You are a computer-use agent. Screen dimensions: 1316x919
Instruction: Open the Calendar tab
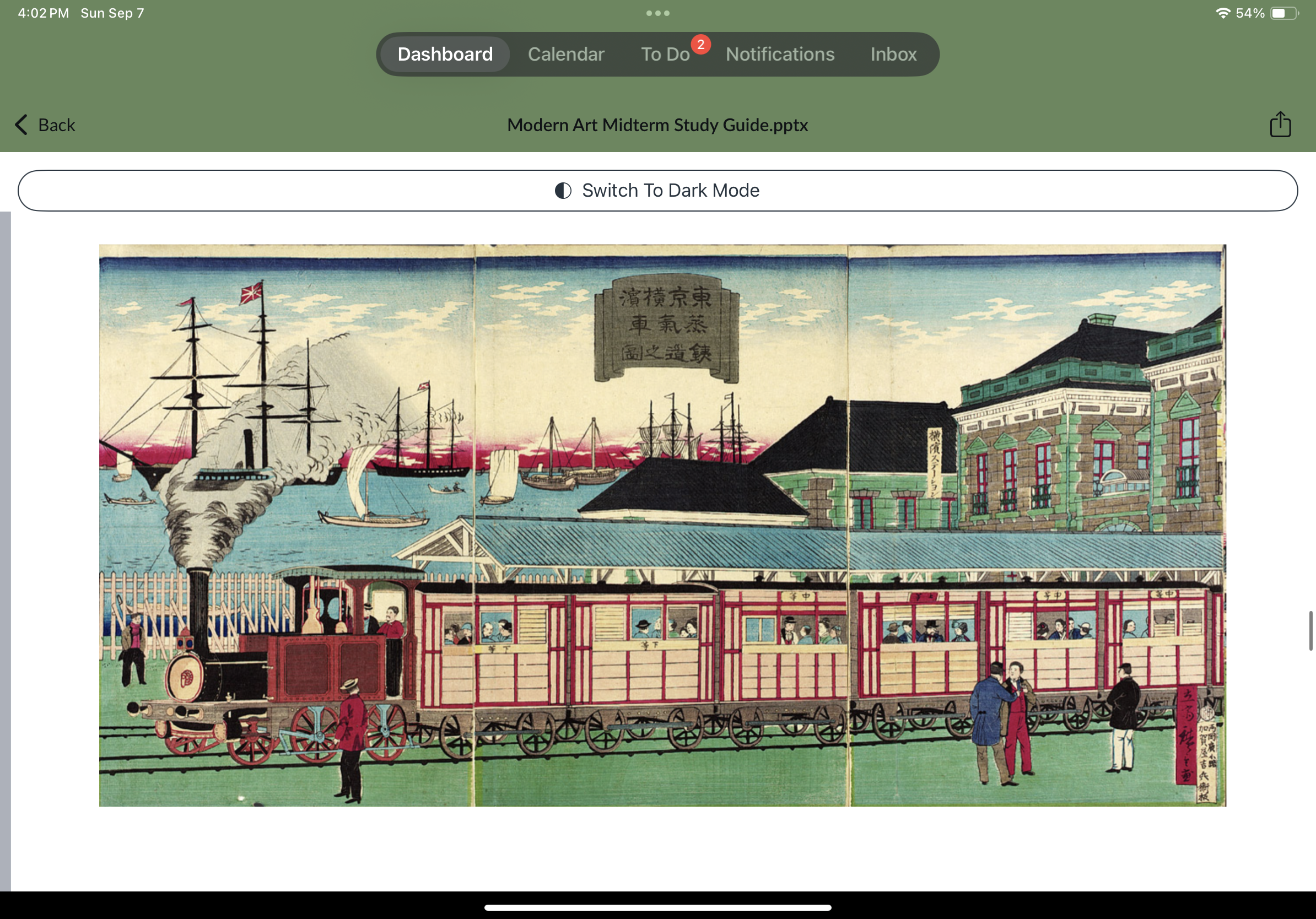pyautogui.click(x=566, y=55)
